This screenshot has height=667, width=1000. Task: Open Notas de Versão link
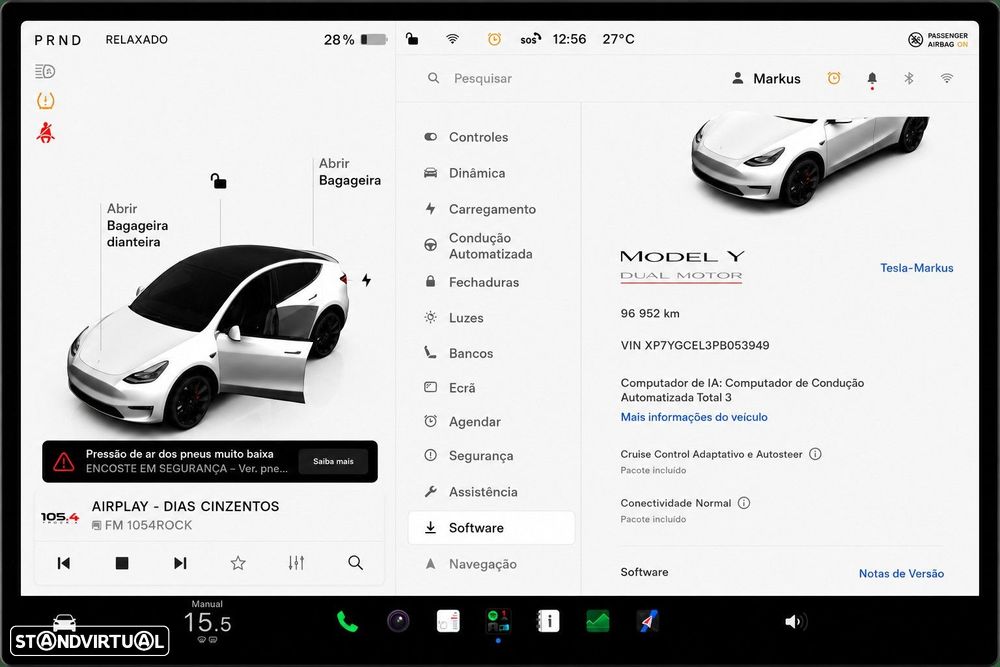pyautogui.click(x=901, y=573)
